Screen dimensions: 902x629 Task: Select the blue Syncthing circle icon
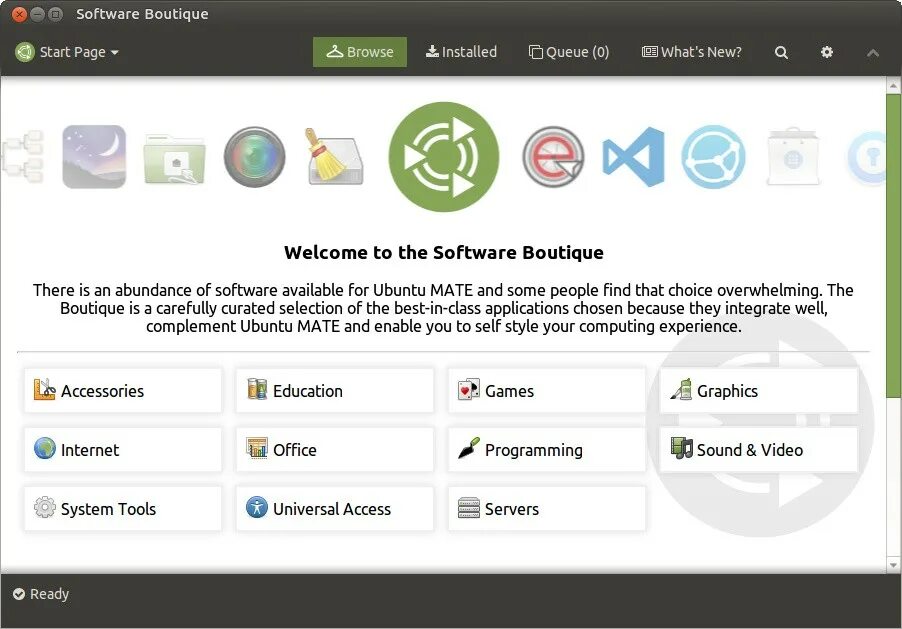pos(713,157)
